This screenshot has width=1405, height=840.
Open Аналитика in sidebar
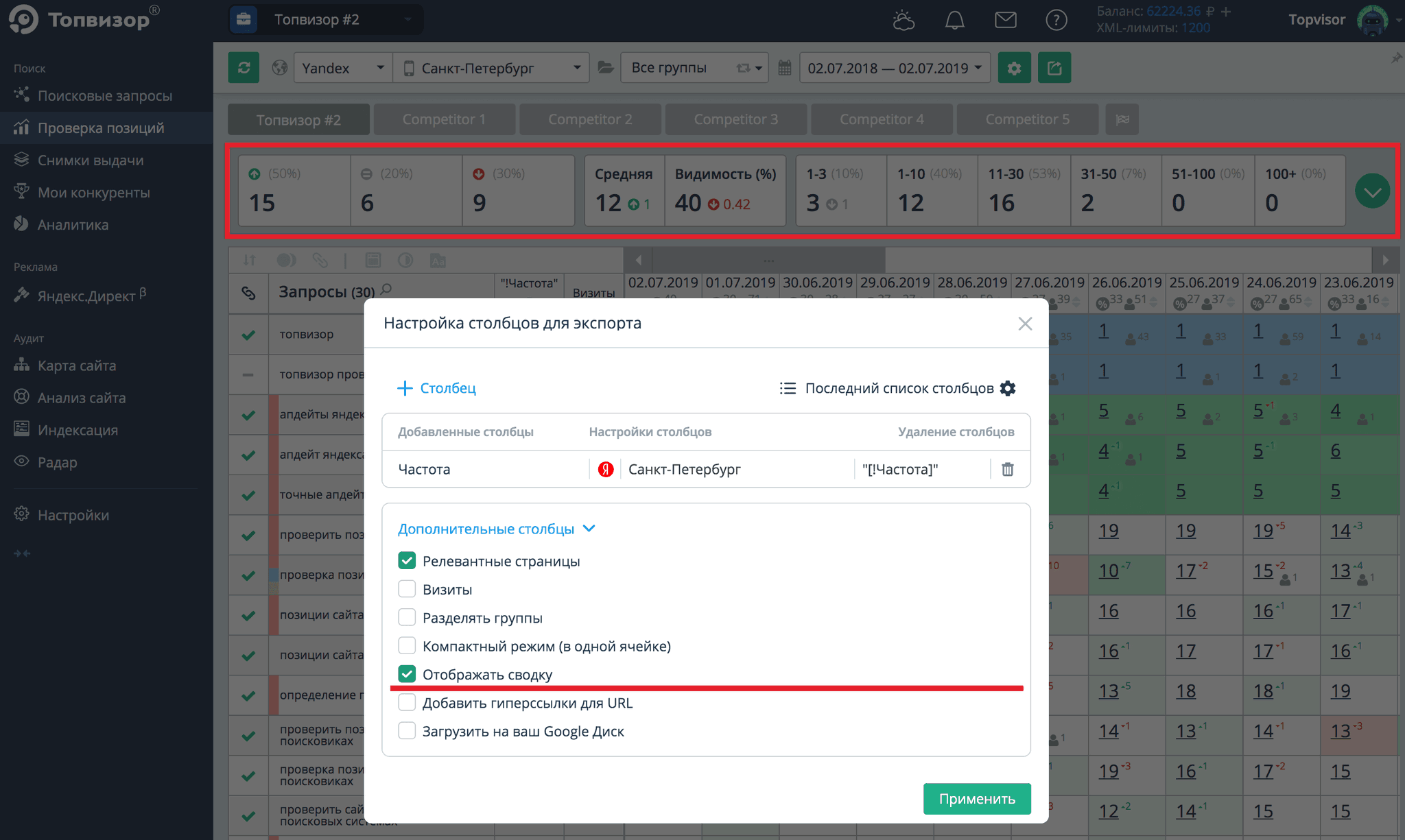[73, 224]
